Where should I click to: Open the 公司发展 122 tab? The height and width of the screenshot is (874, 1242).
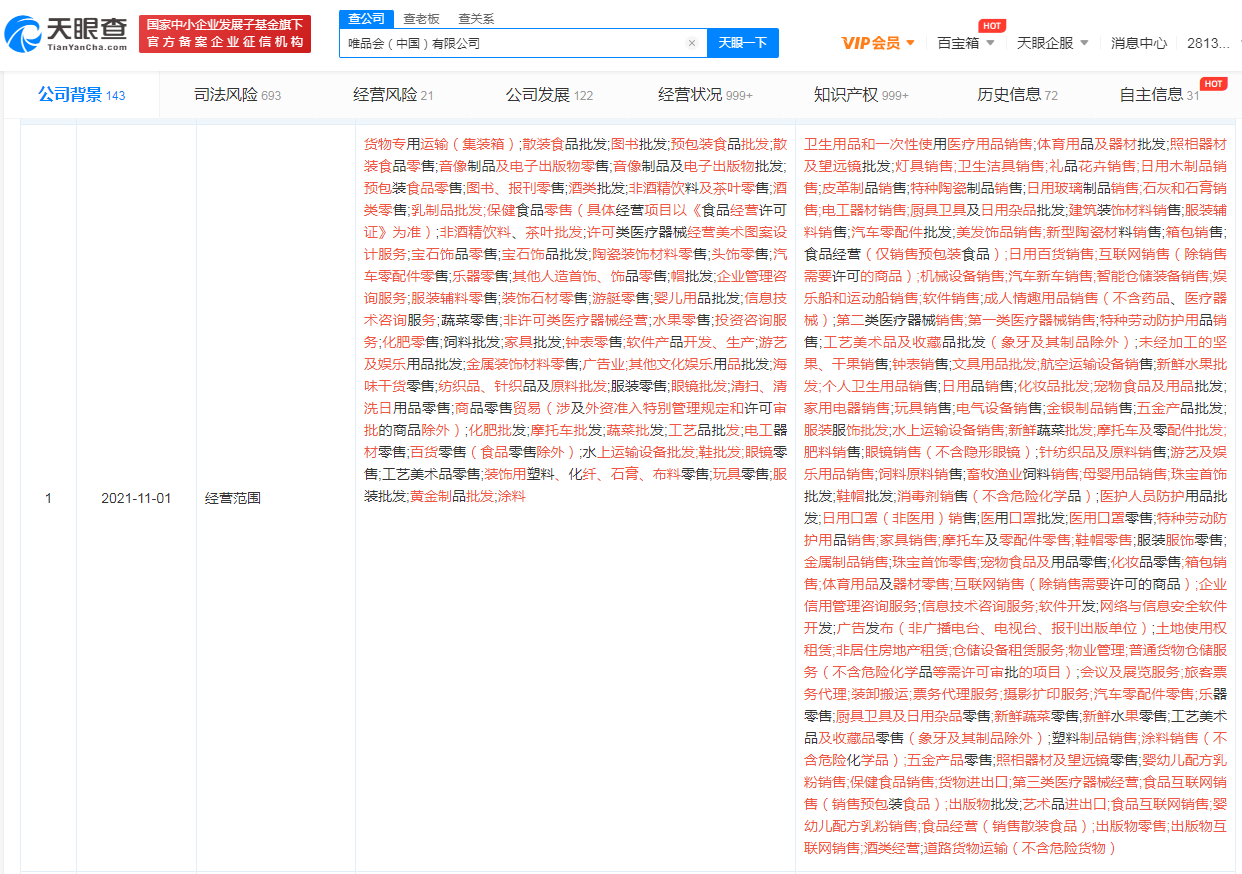coord(549,95)
